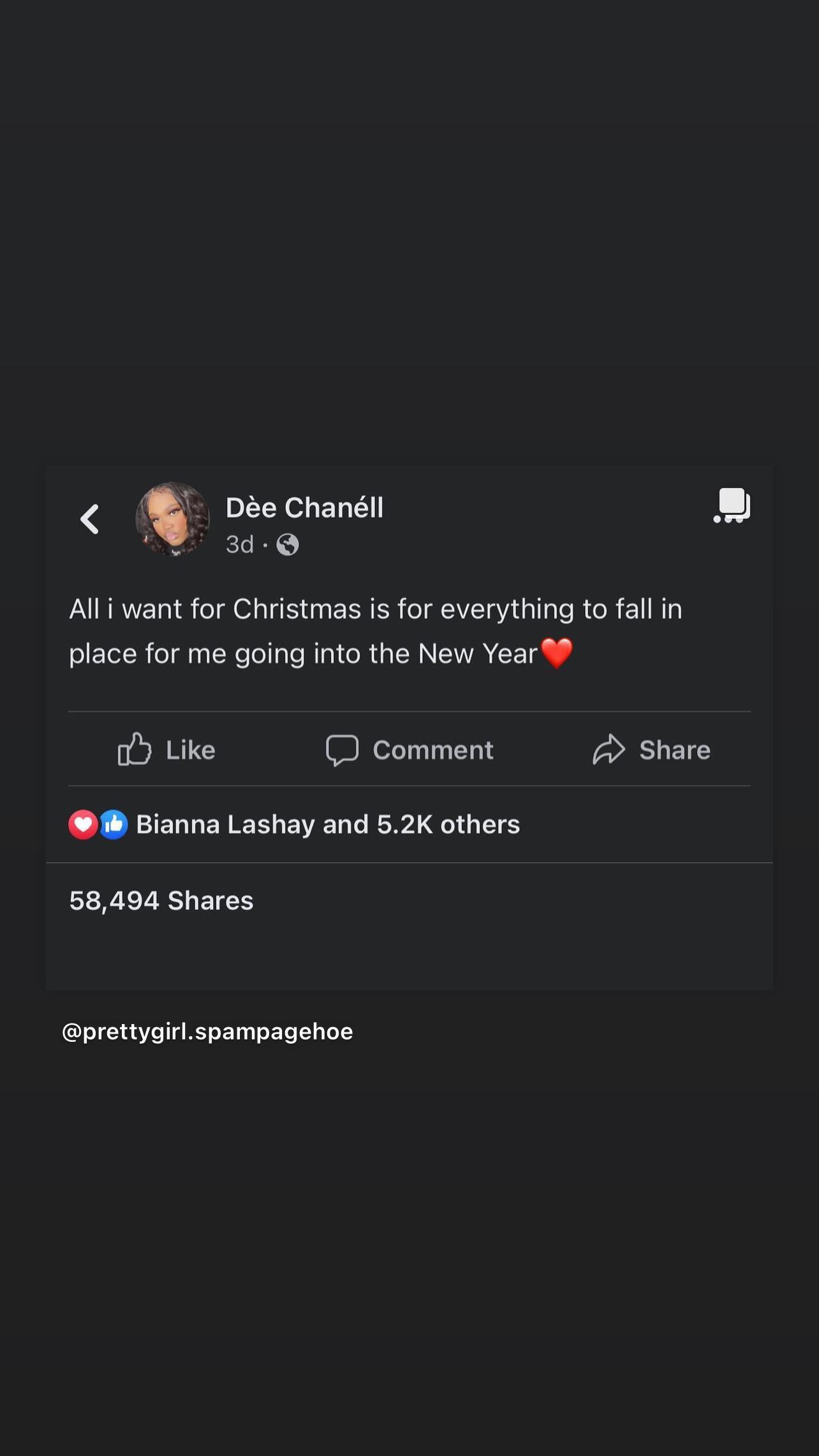Viewport: 819px width, 1456px height.
Task: View the 58,494 Shares list
Action: point(161,900)
